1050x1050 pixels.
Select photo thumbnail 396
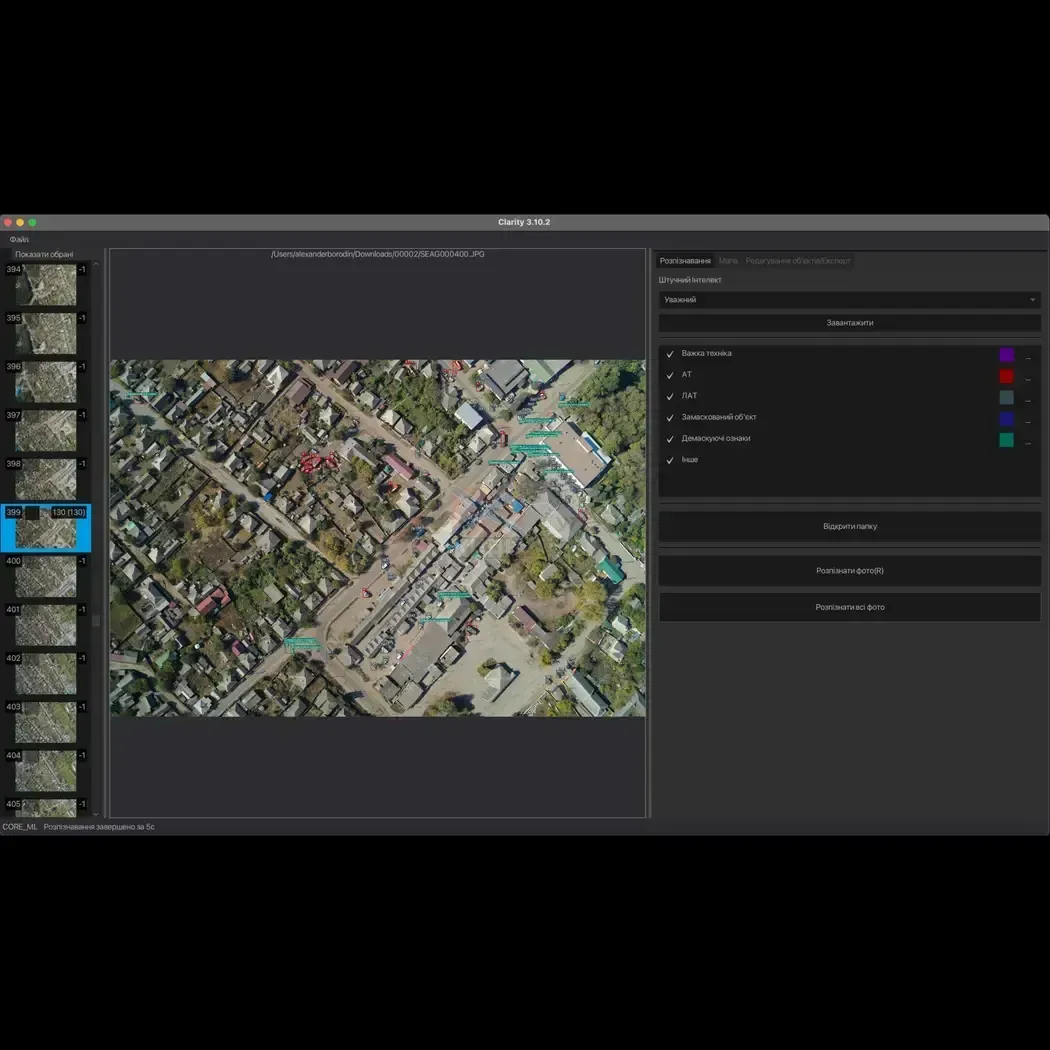46,382
